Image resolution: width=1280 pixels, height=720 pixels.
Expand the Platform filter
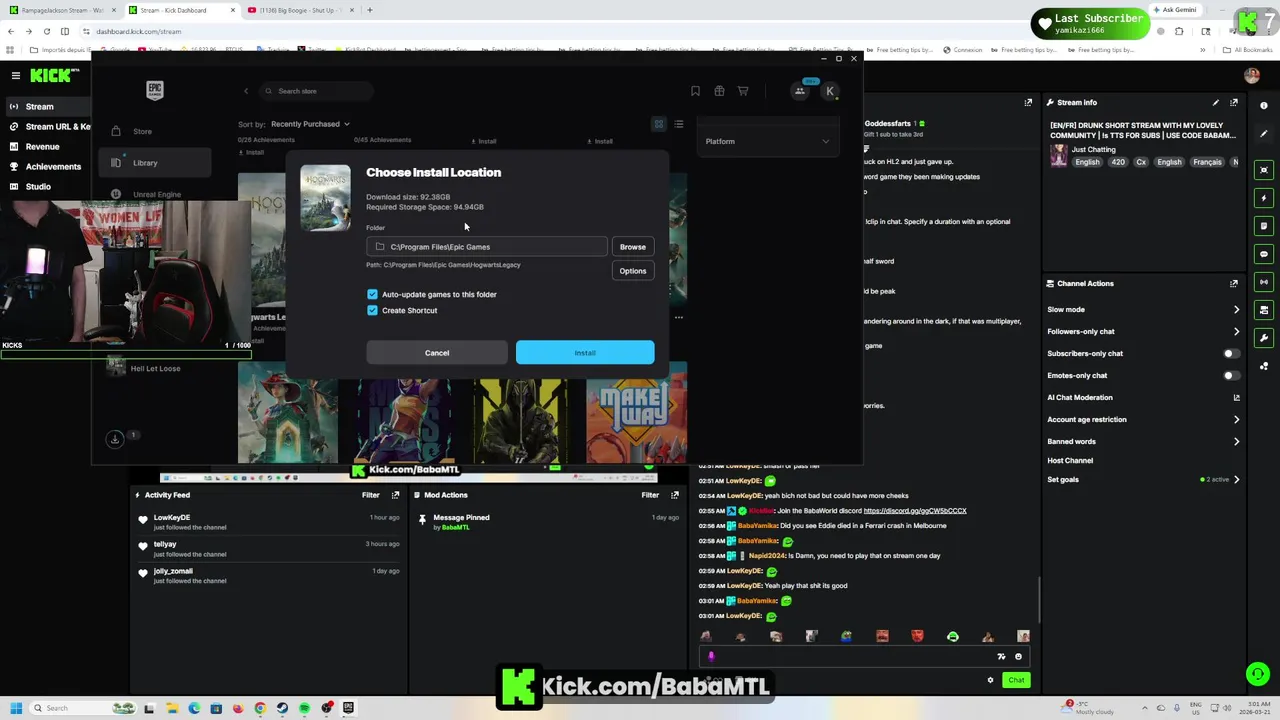tap(768, 141)
